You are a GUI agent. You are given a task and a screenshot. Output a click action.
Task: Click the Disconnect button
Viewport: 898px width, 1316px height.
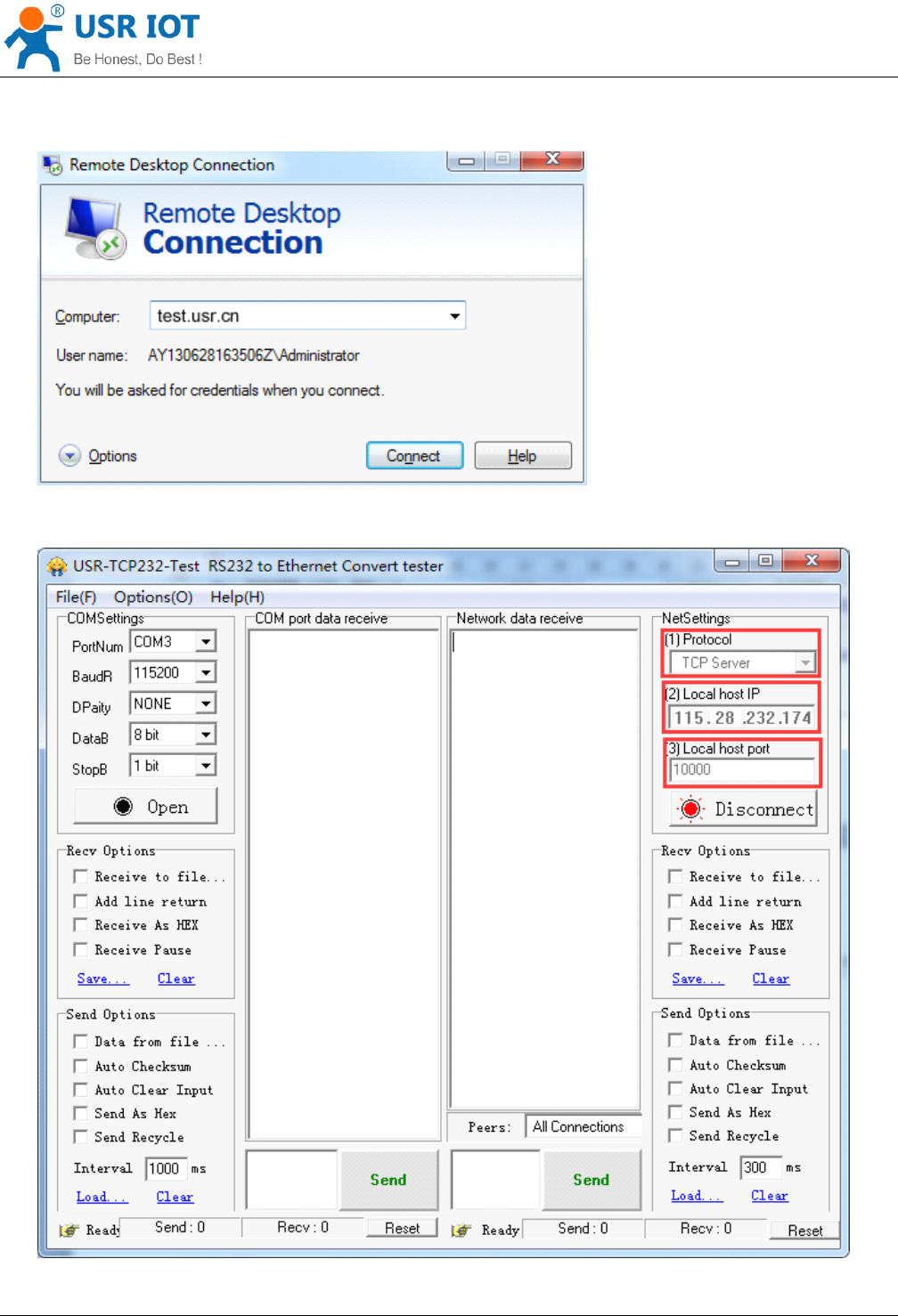click(x=743, y=808)
